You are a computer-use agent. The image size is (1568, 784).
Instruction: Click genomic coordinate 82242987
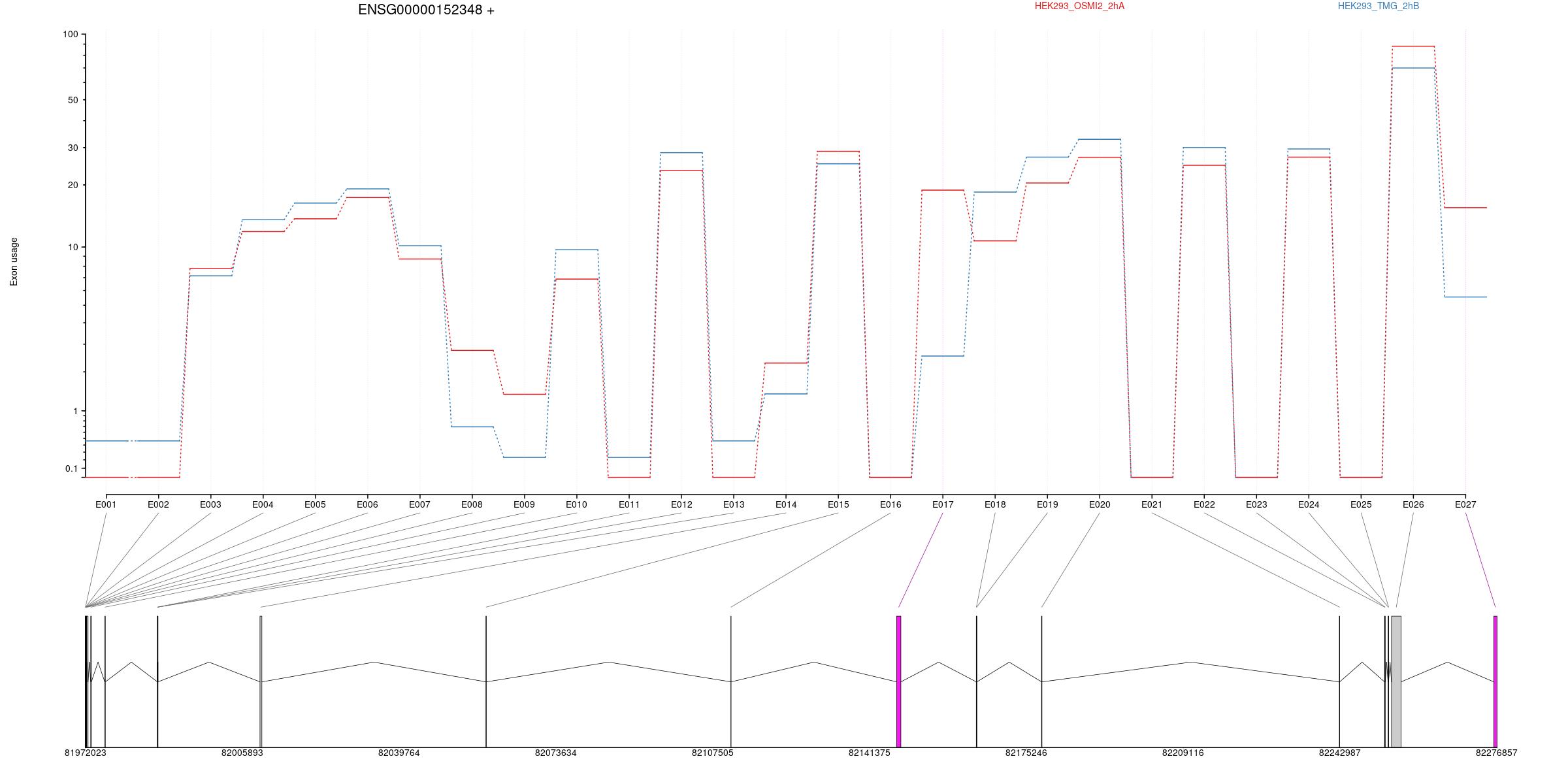click(1339, 753)
